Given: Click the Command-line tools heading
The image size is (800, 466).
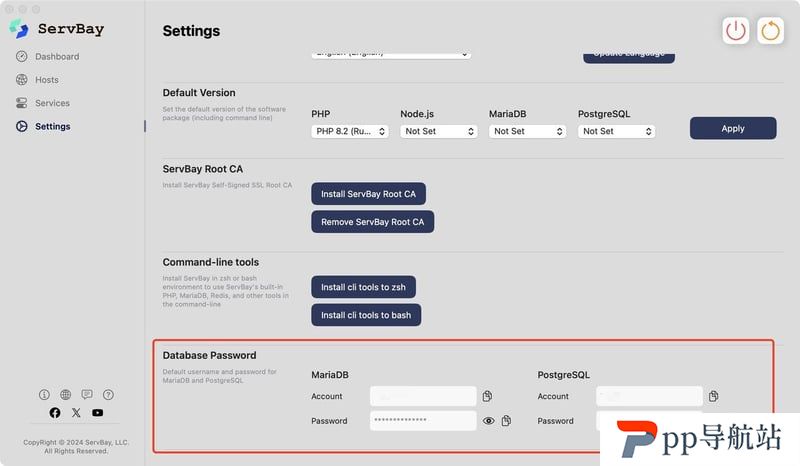Looking at the screenshot, I should tap(211, 262).
